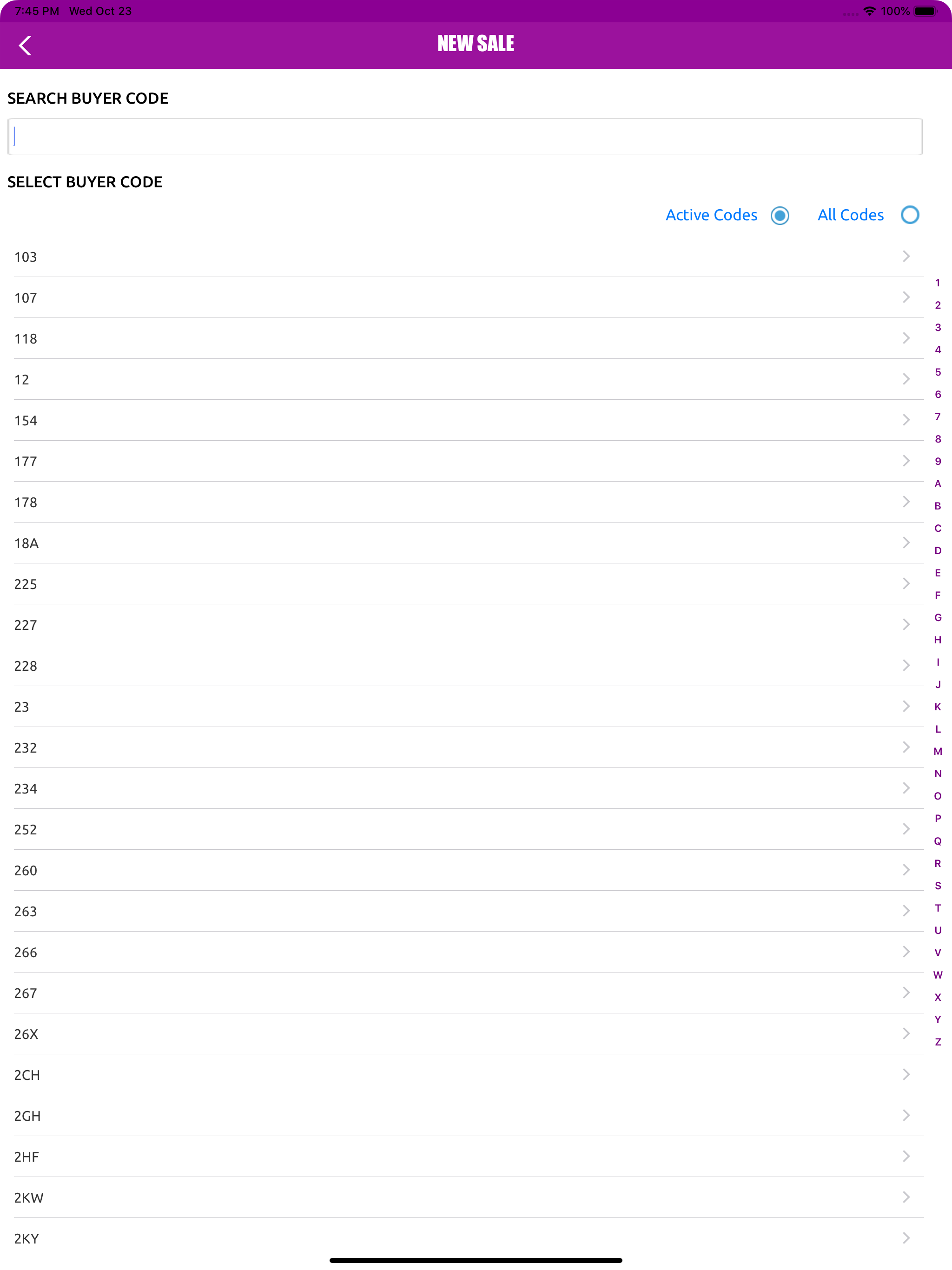This screenshot has width=952, height=1270.
Task: Select buyer code 26X row
Action: 469,1033
